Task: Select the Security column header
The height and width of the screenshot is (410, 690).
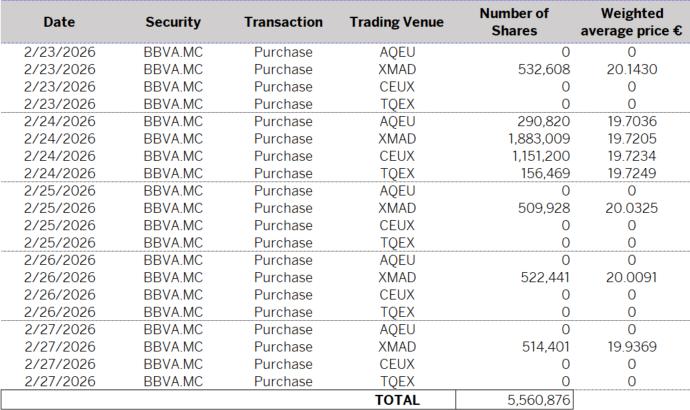Action: pos(173,21)
